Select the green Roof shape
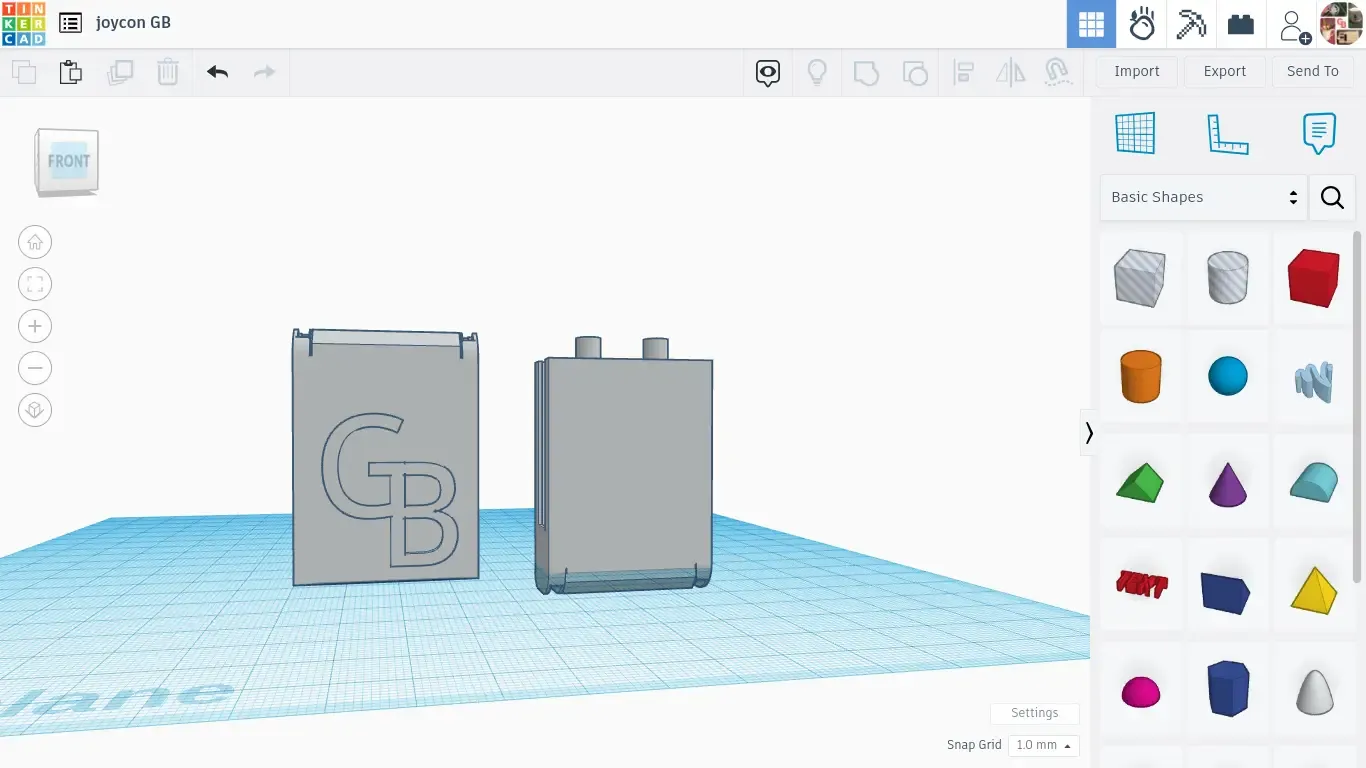This screenshot has width=1366, height=768. click(1140, 482)
